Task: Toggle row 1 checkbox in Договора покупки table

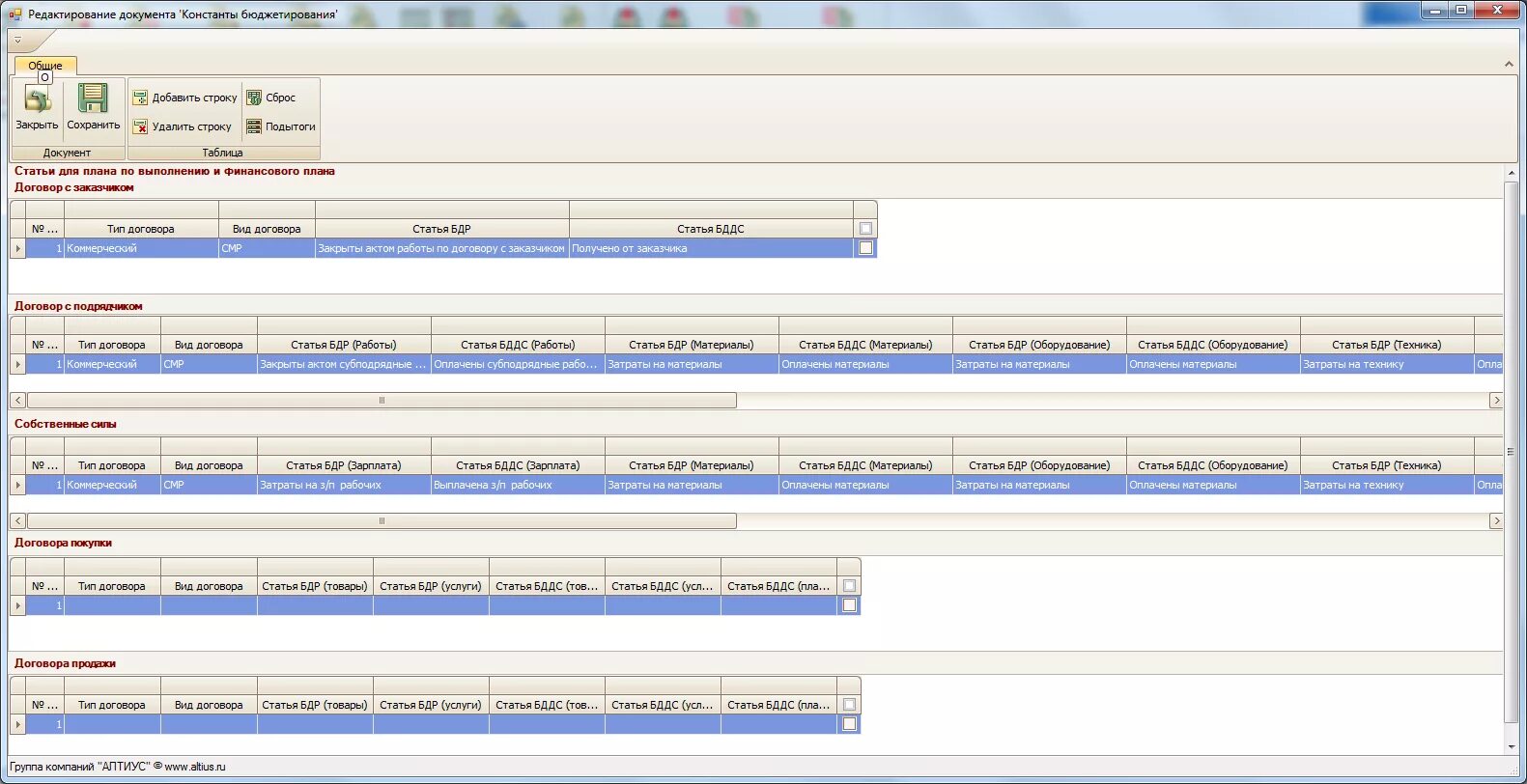Action: (x=849, y=605)
